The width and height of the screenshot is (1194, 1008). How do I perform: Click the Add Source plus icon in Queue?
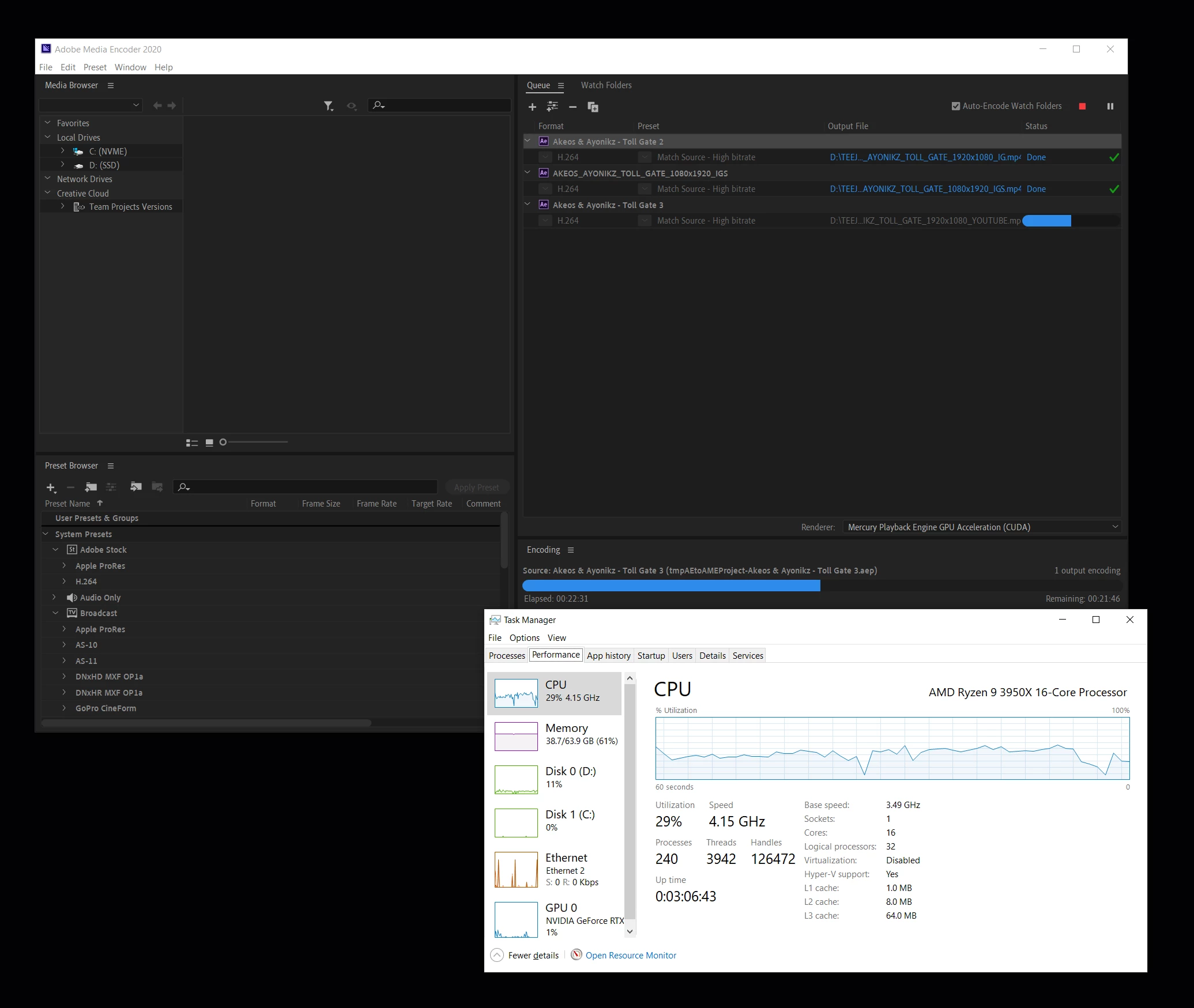point(532,107)
